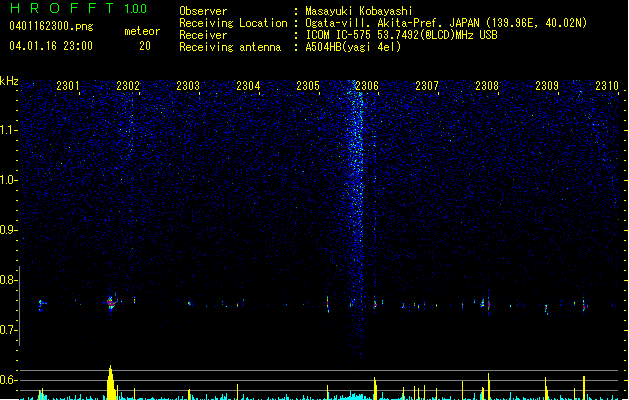Click the 'Receiving Location' label
The height and width of the screenshot is (400, 629).
tap(233, 23)
